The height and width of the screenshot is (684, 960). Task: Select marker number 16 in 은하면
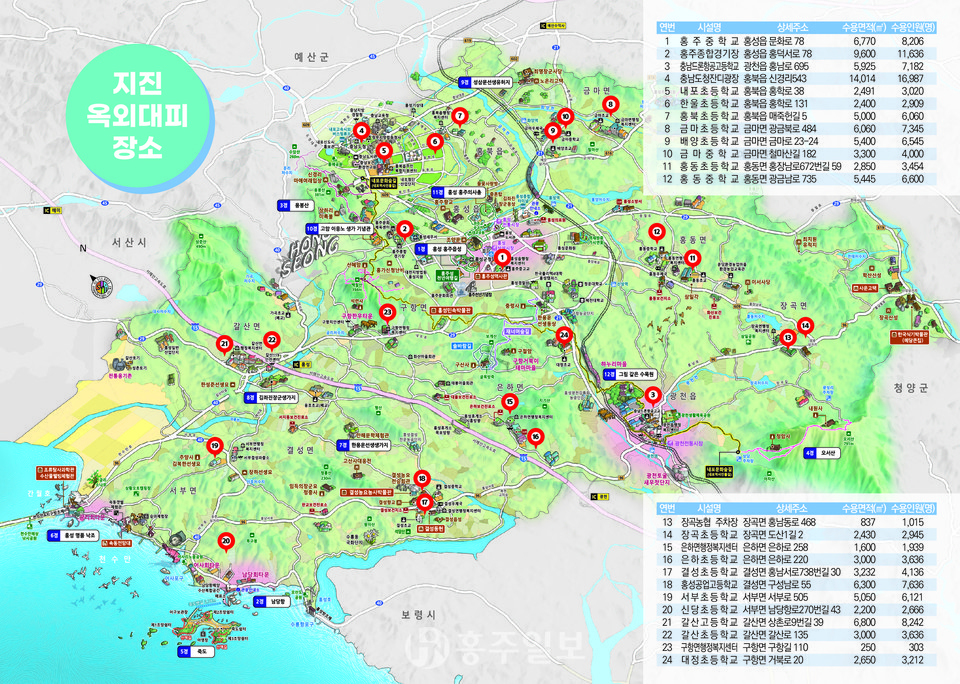[x=536, y=436]
